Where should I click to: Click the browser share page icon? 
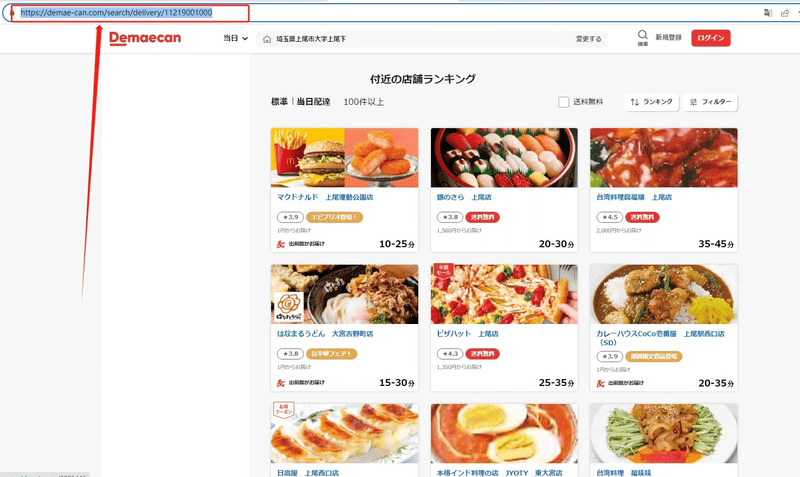click(x=785, y=13)
